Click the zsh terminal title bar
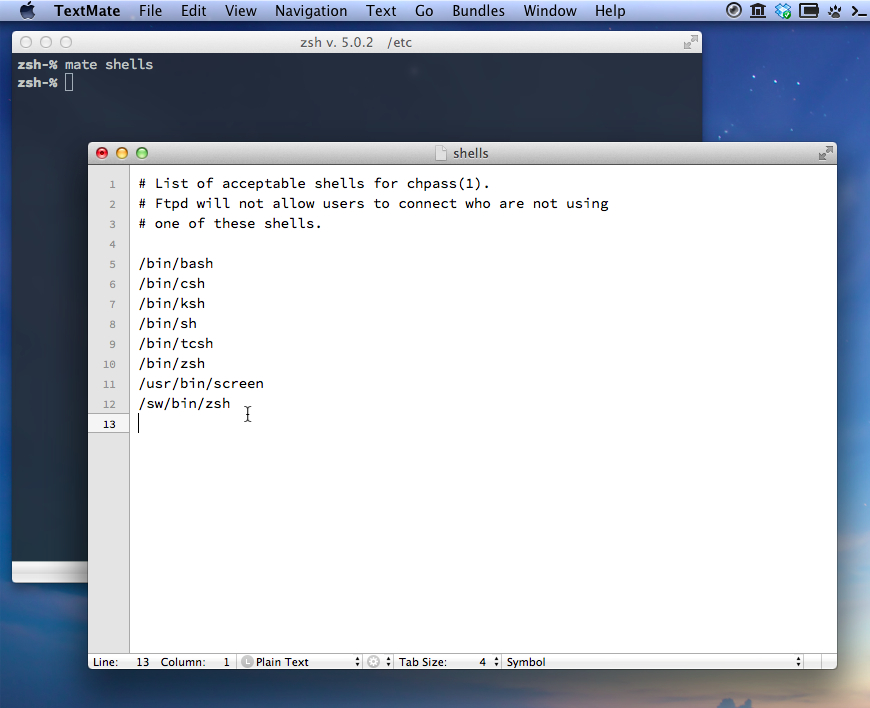The width and height of the screenshot is (870, 708). (356, 42)
